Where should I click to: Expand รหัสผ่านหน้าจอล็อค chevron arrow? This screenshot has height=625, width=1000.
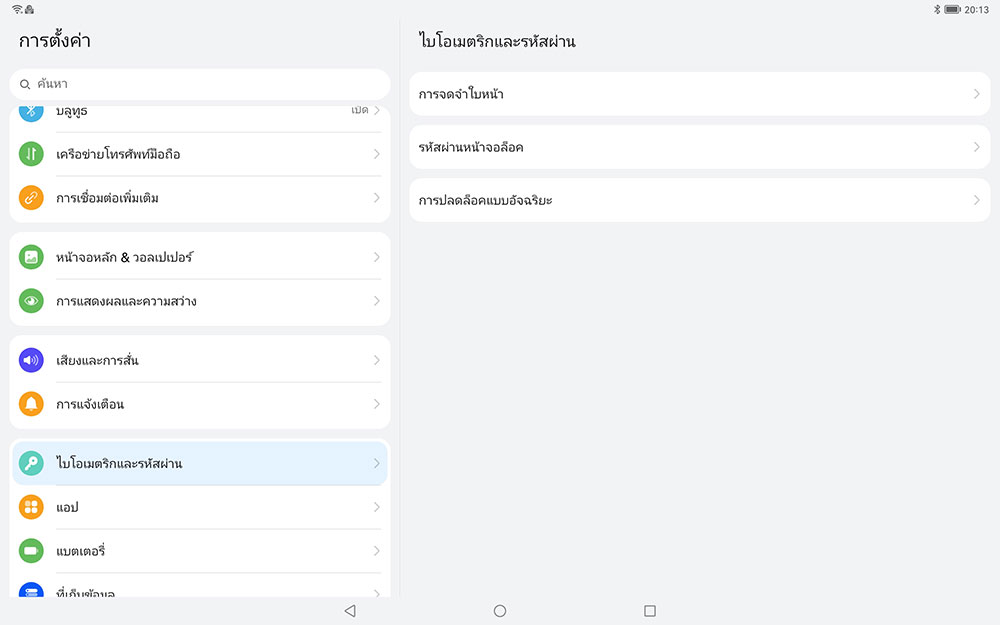click(x=976, y=147)
